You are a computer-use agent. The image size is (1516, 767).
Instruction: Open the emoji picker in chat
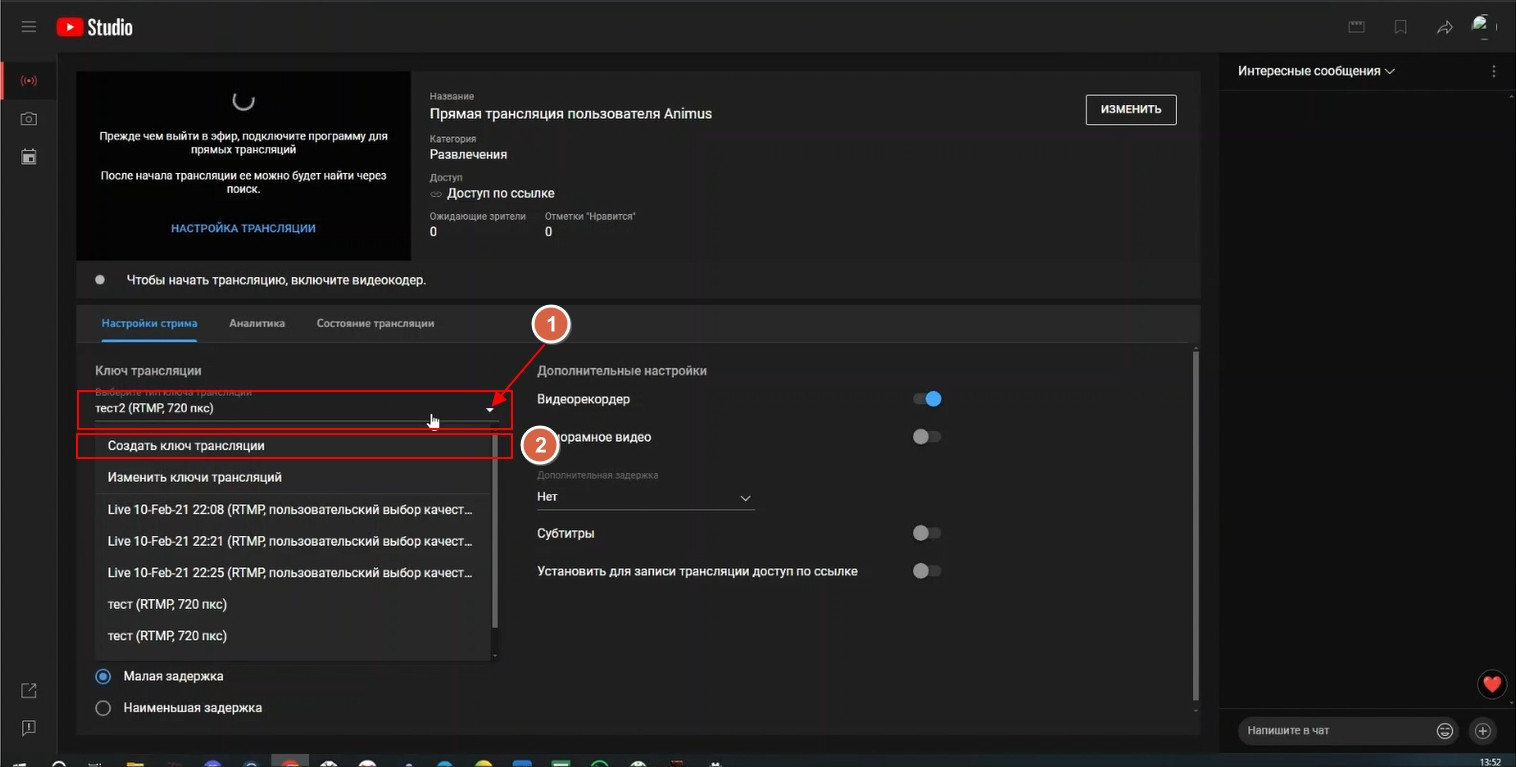click(1445, 731)
